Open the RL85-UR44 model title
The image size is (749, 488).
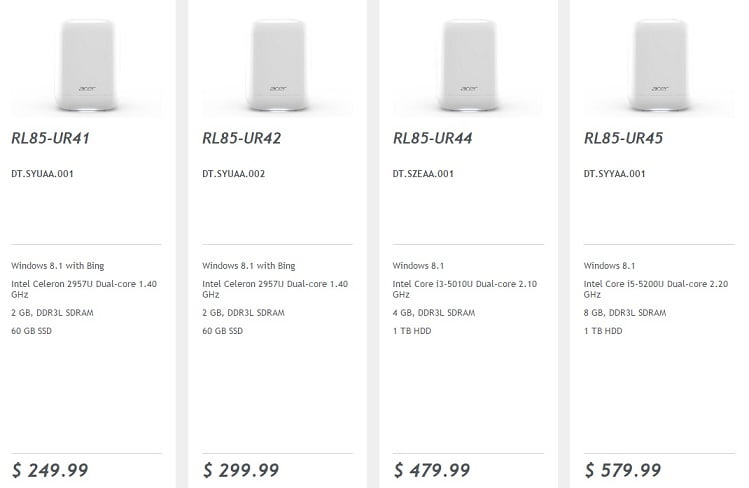[x=433, y=139]
